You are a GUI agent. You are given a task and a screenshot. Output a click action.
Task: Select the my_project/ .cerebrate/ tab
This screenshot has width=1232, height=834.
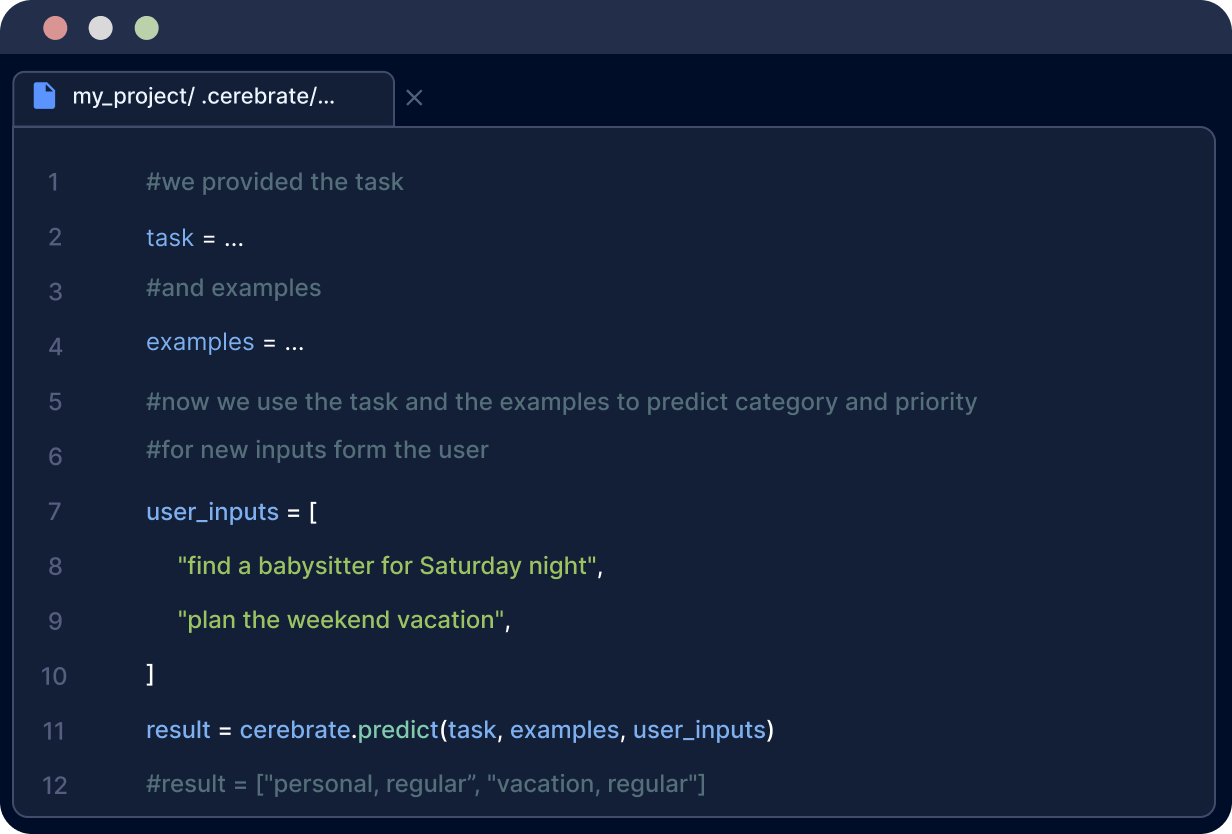point(203,97)
